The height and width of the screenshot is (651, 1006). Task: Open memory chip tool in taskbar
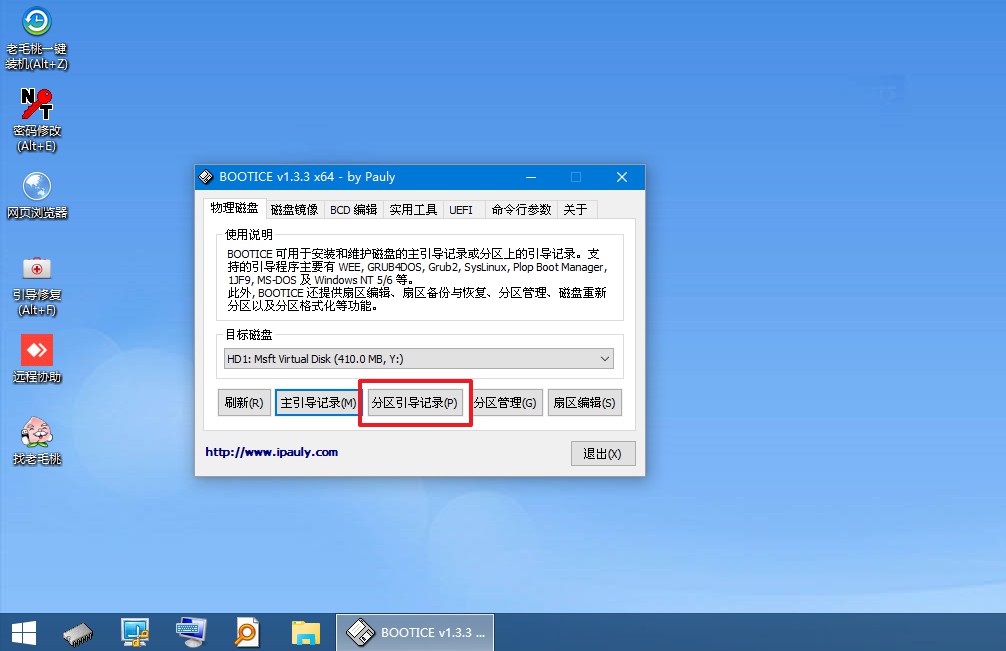78,632
